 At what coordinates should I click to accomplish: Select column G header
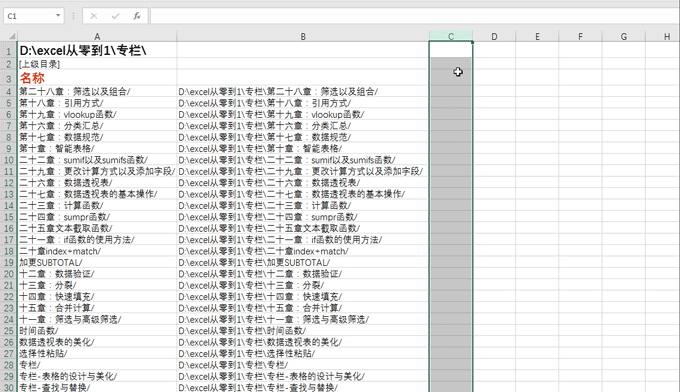pos(623,36)
